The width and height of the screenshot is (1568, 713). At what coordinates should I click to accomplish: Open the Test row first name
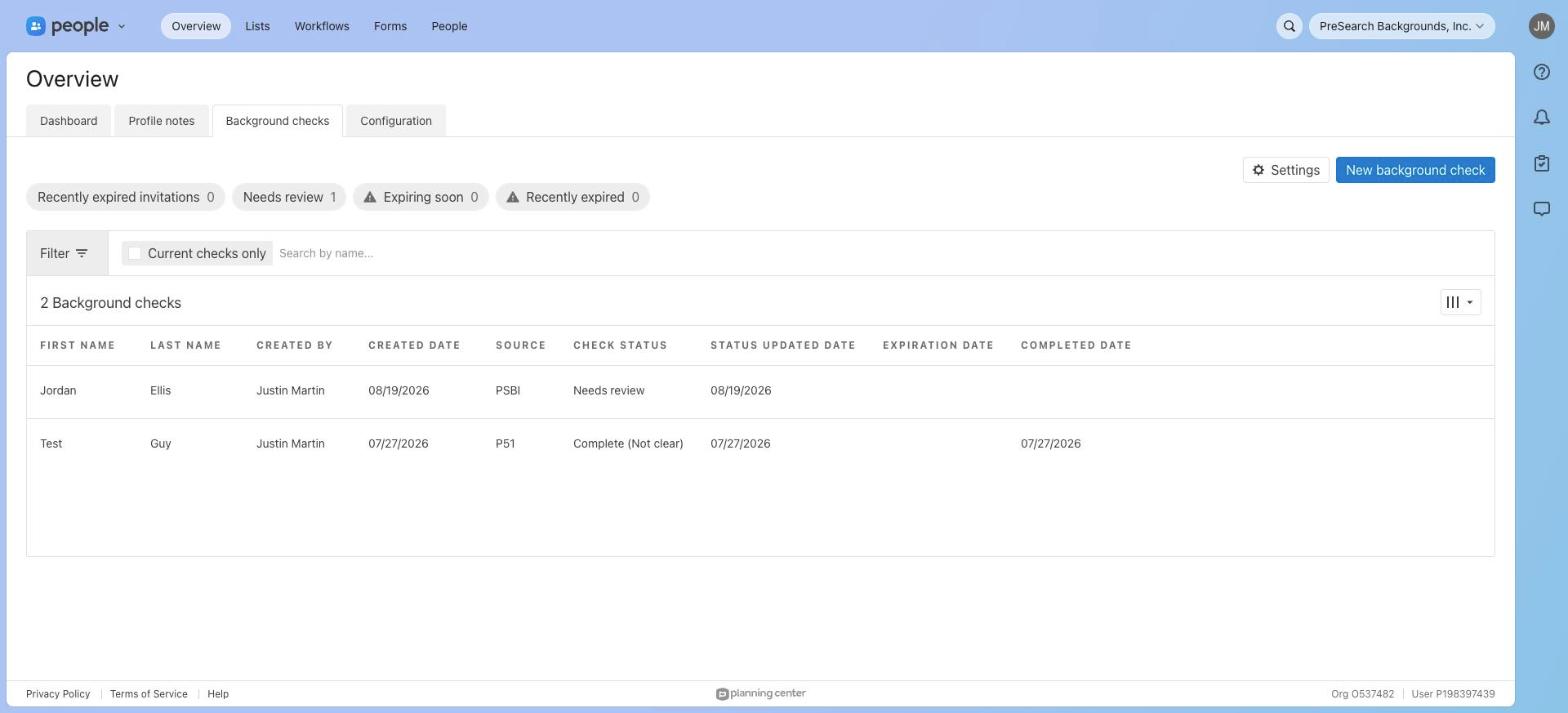[51, 444]
